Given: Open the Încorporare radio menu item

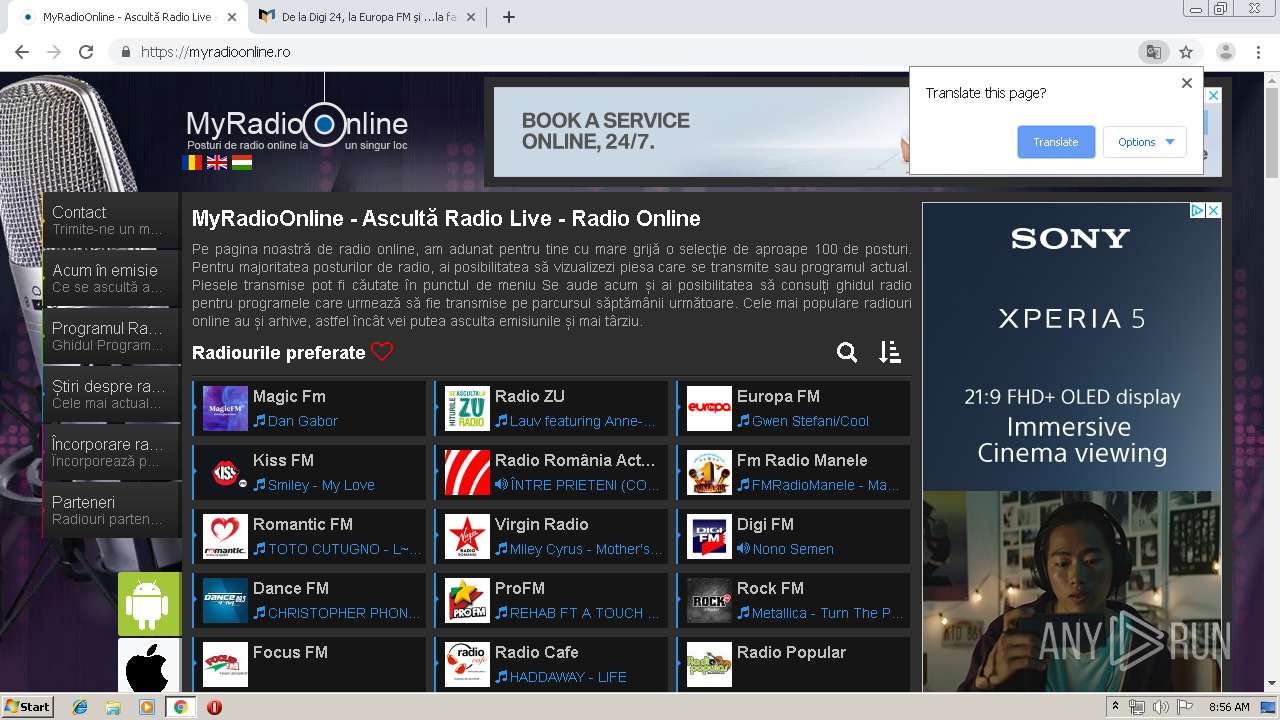Looking at the screenshot, I should (x=111, y=452).
